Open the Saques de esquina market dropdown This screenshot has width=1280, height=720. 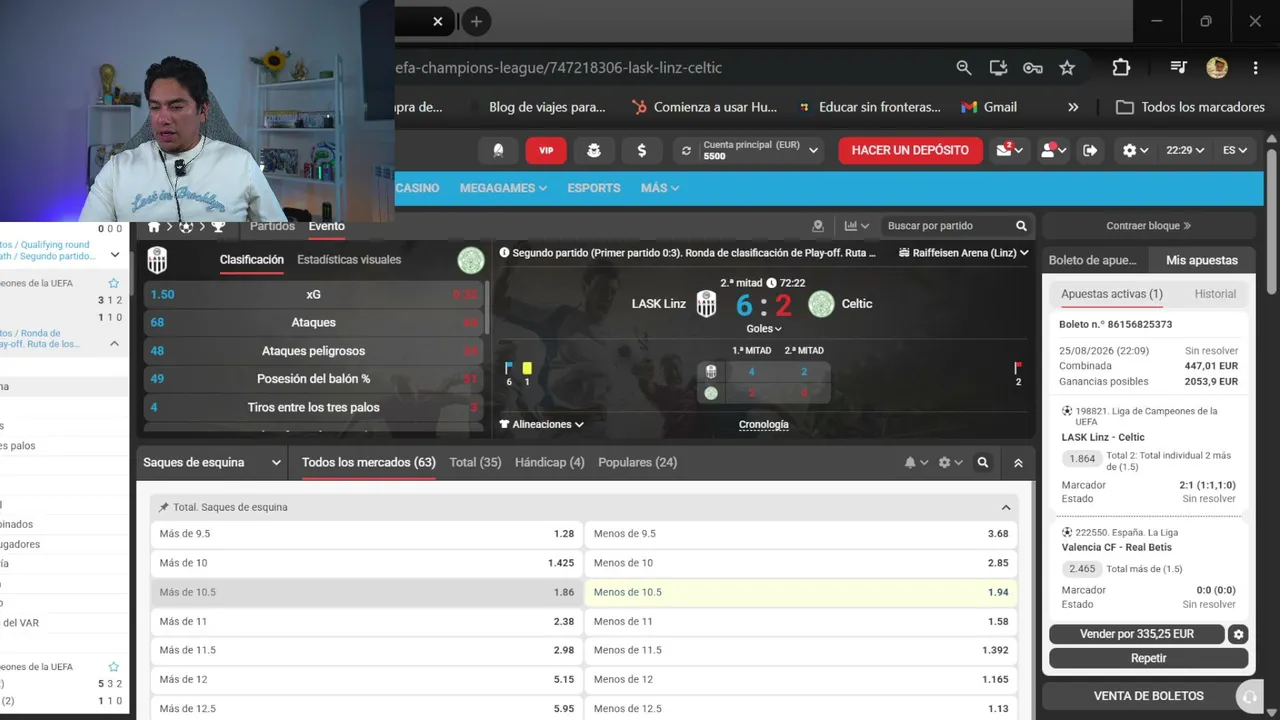click(x=212, y=463)
